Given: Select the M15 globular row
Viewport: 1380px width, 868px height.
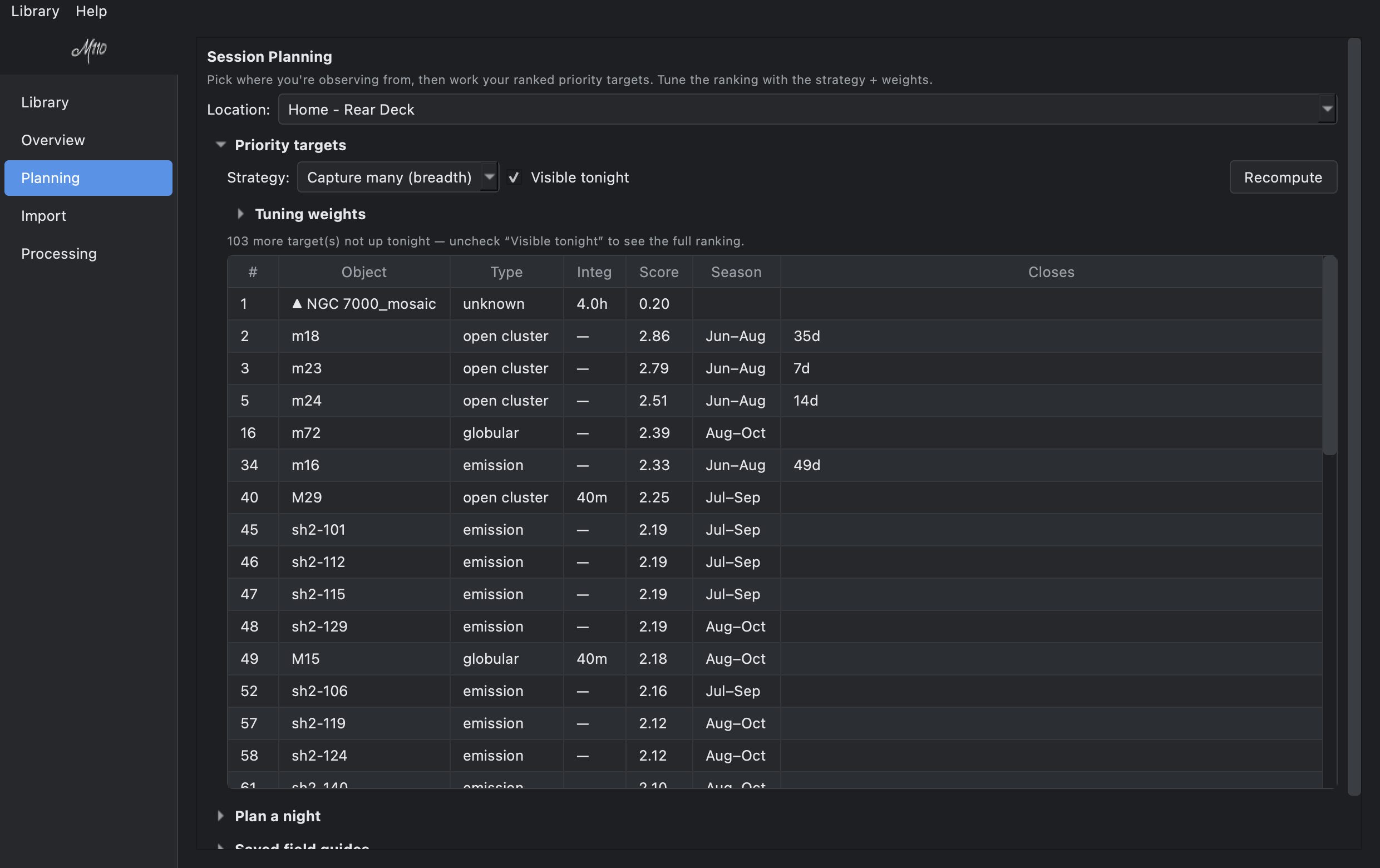Looking at the screenshot, I should [x=775, y=659].
